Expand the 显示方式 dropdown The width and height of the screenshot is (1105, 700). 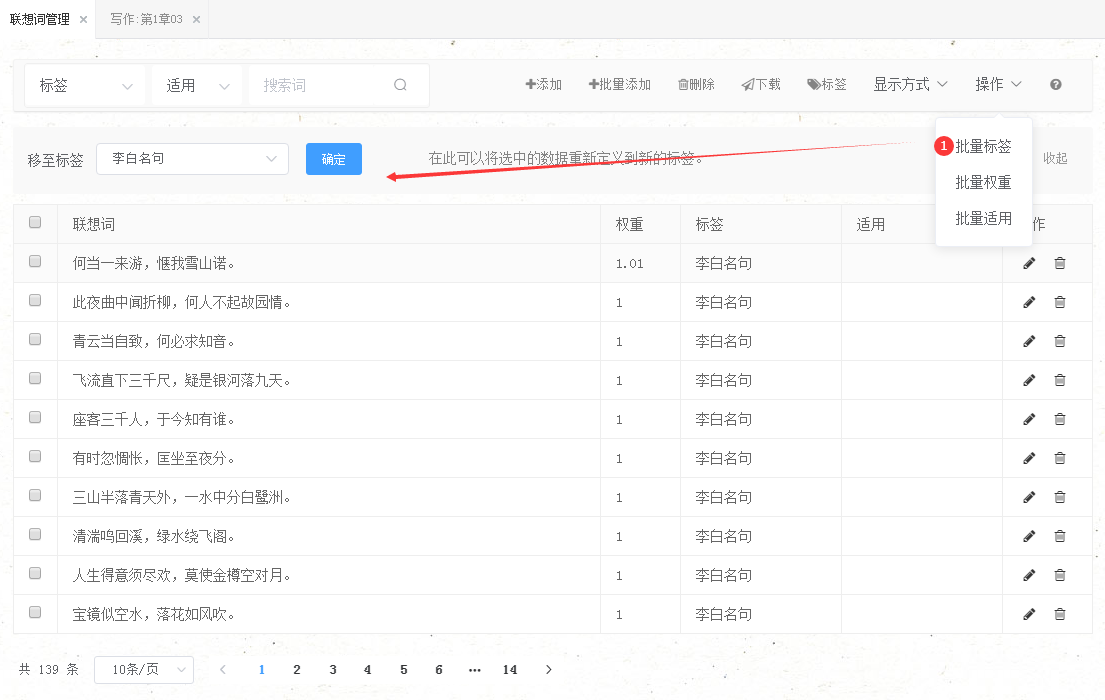(910, 85)
